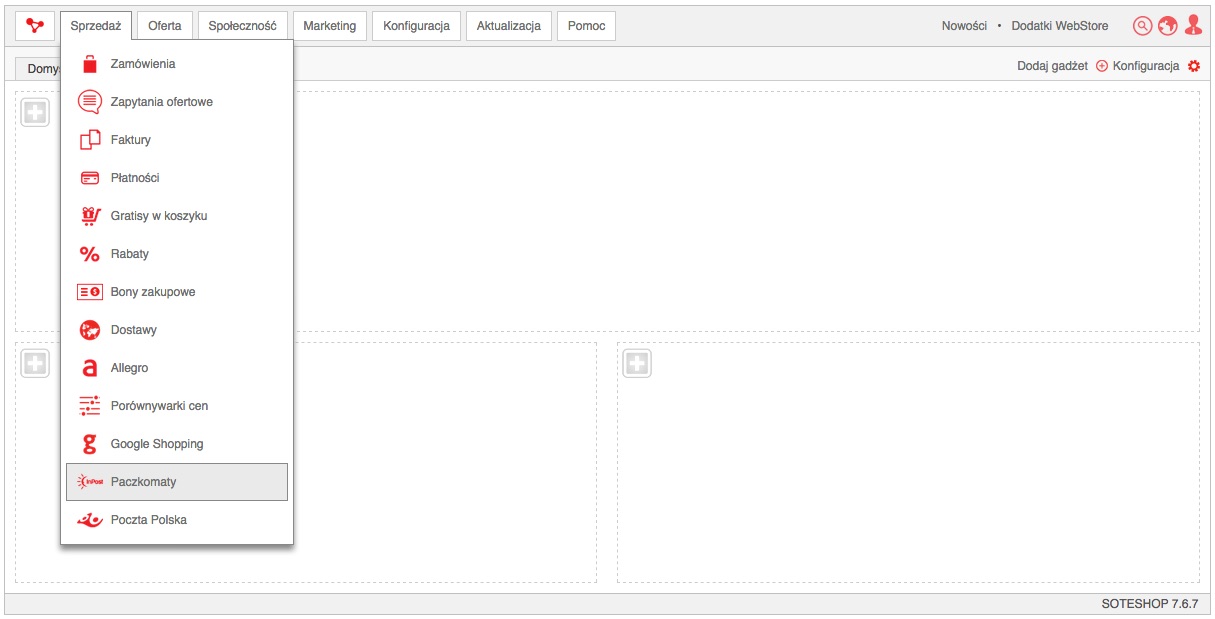Click the Porównywarki cen sliders icon
This screenshot has width=1215, height=619.
90,406
